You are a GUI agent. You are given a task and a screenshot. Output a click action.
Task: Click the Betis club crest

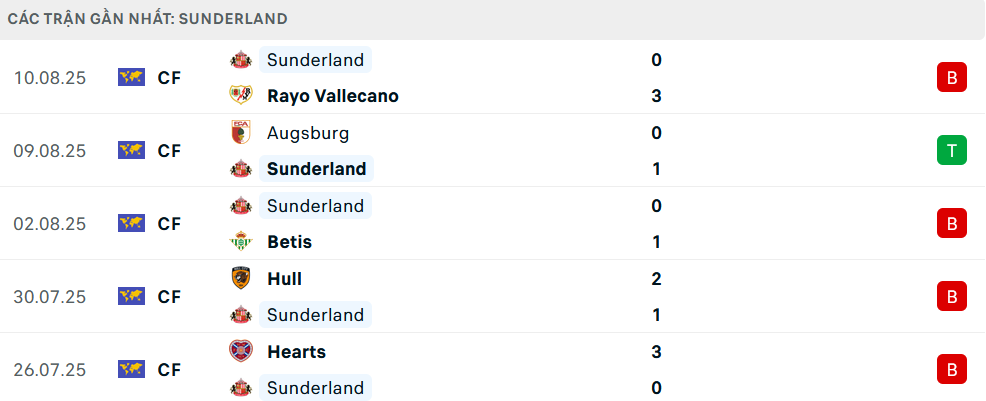(x=240, y=242)
